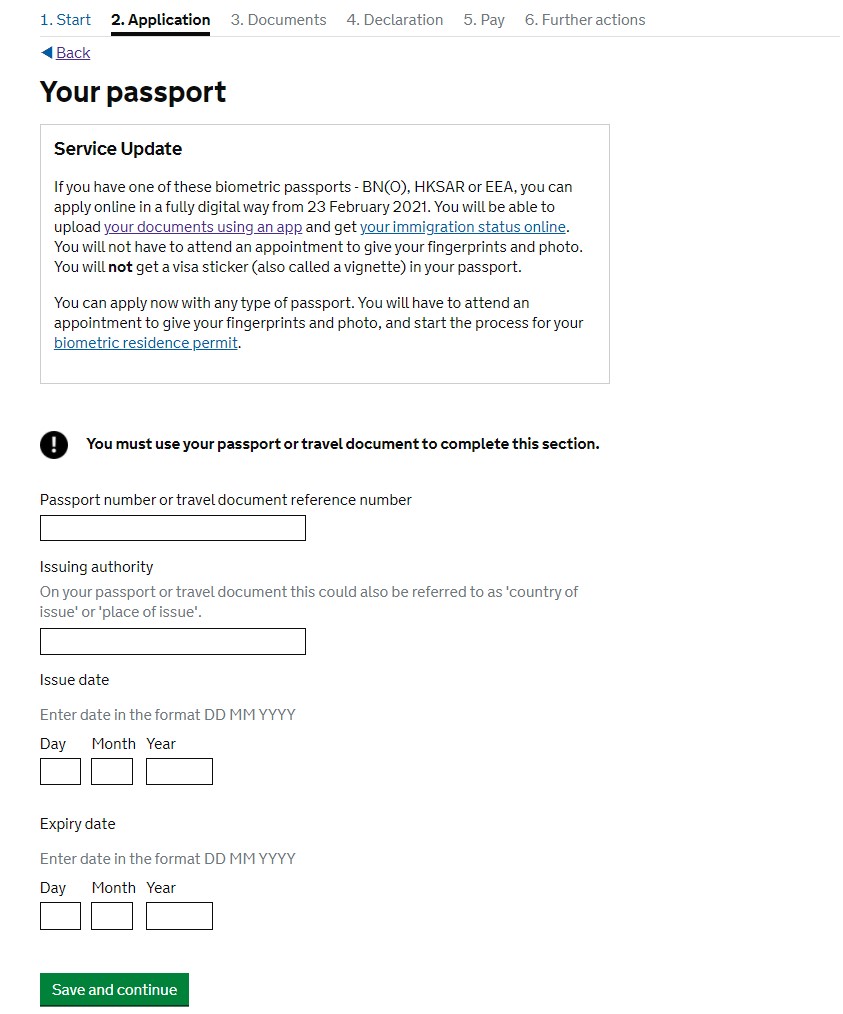Click the black exclamation warning icon

(54, 445)
